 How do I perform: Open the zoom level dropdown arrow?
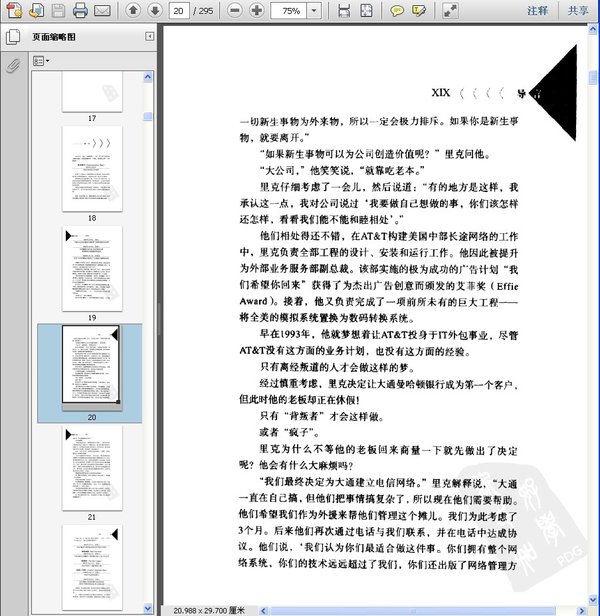point(314,11)
